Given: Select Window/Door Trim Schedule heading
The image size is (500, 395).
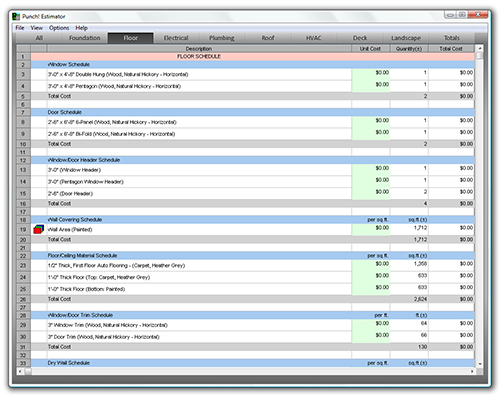Looking at the screenshot, I should (x=80, y=315).
